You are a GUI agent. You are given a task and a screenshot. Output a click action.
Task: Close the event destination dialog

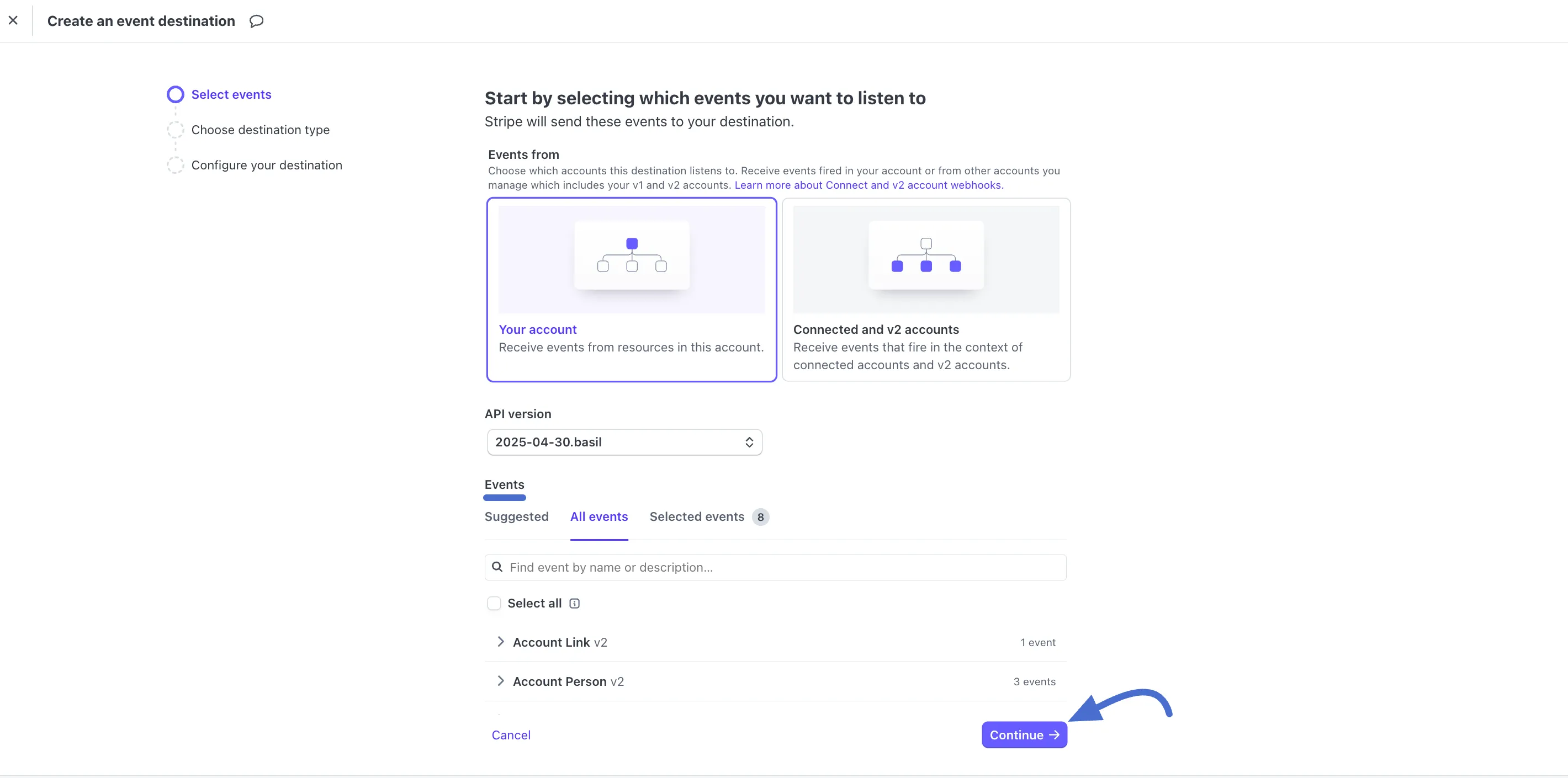pos(13,20)
